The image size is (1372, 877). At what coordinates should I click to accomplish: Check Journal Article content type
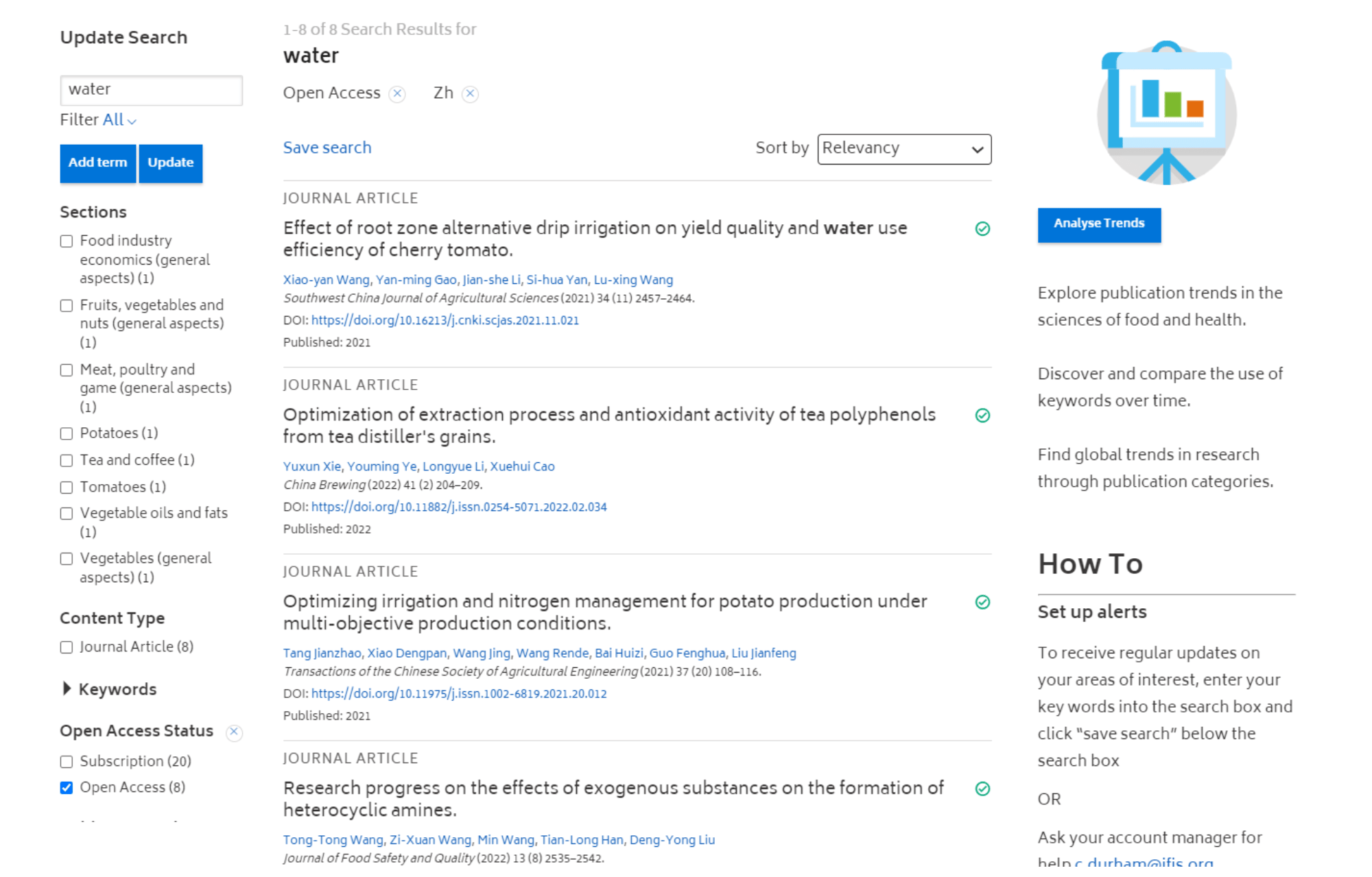(x=67, y=647)
